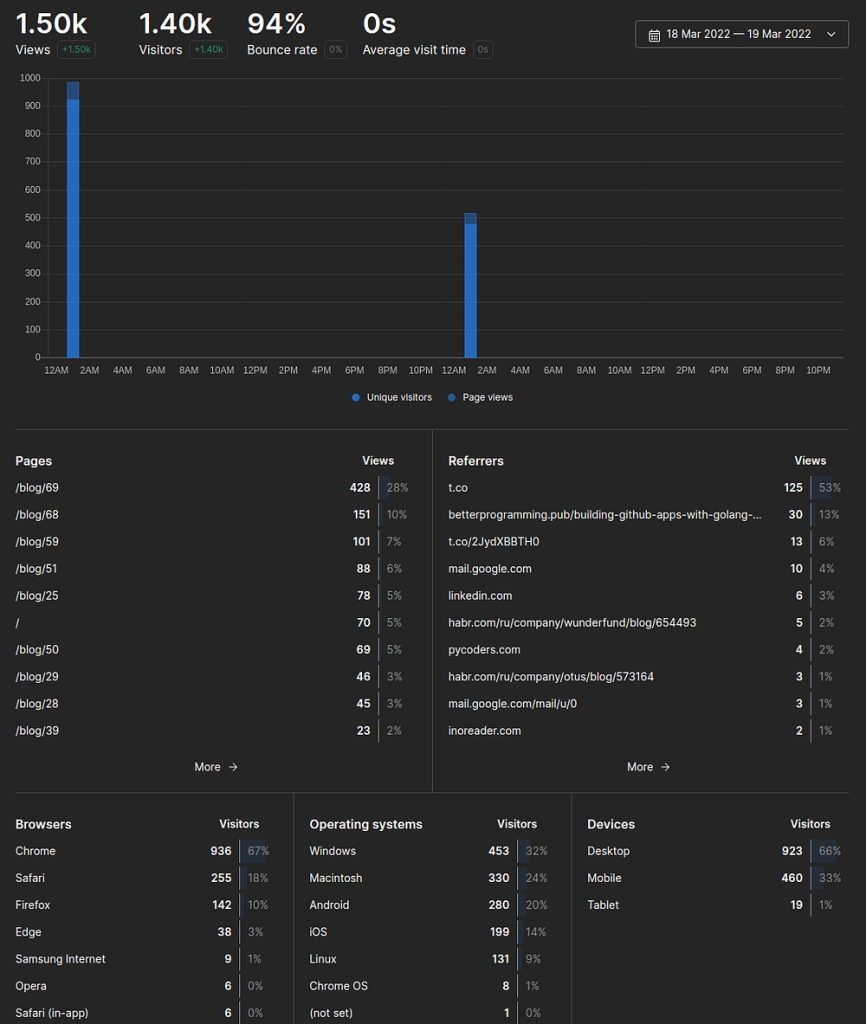This screenshot has height=1024, width=866.
Task: Select the /blog/25 page row
Action: click(x=37, y=596)
